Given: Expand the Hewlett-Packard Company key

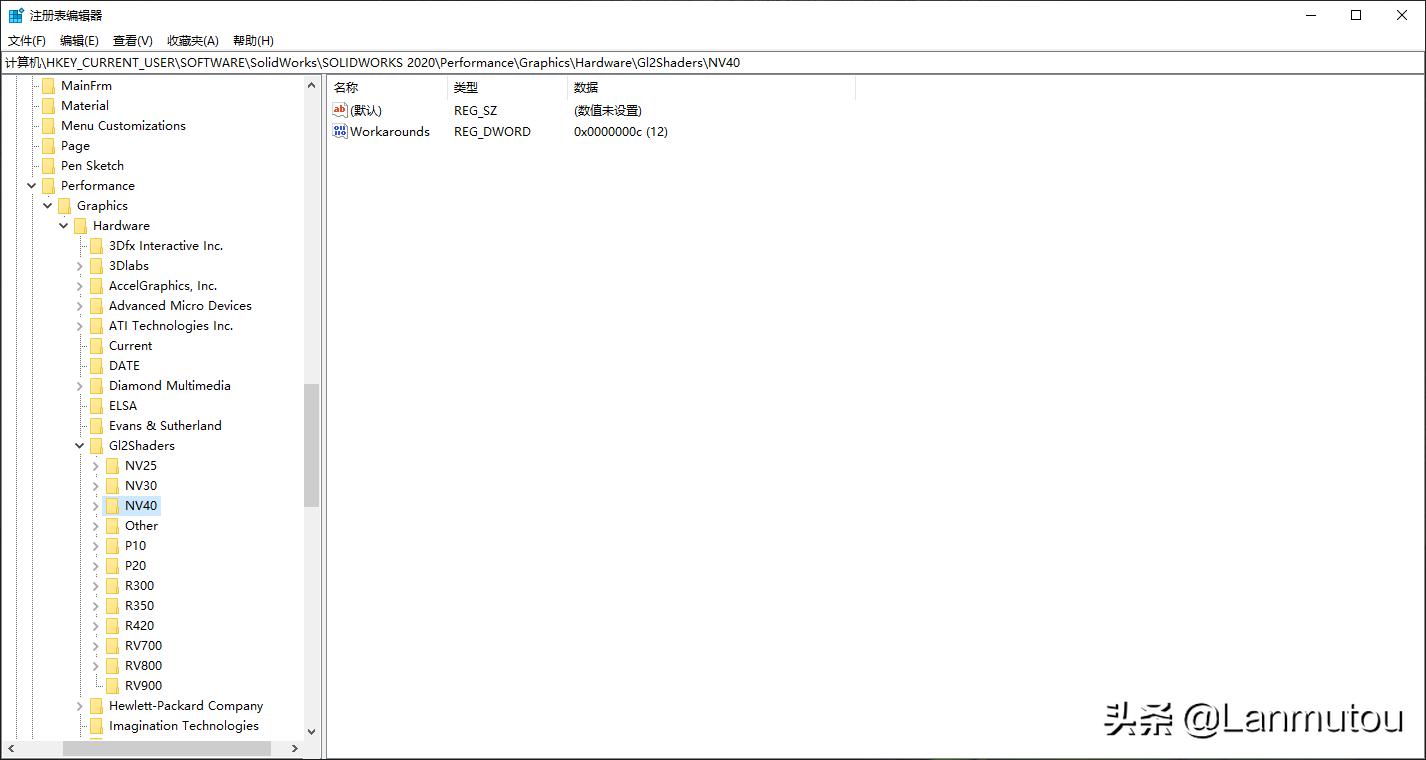Looking at the screenshot, I should pos(79,705).
